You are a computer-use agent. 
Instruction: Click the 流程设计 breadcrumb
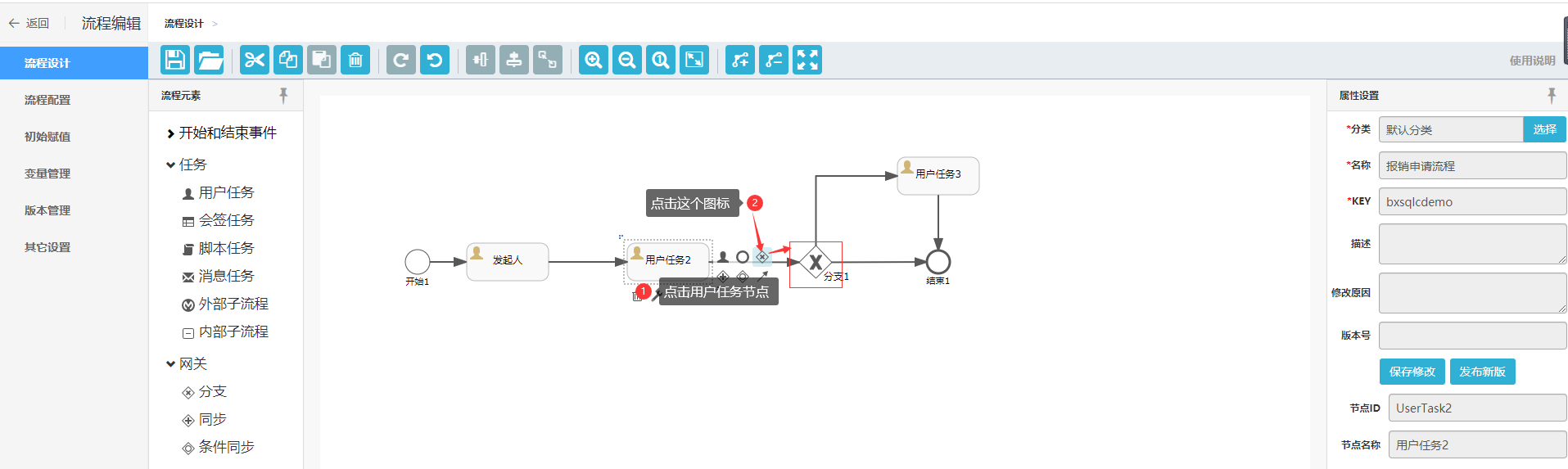pos(183,23)
